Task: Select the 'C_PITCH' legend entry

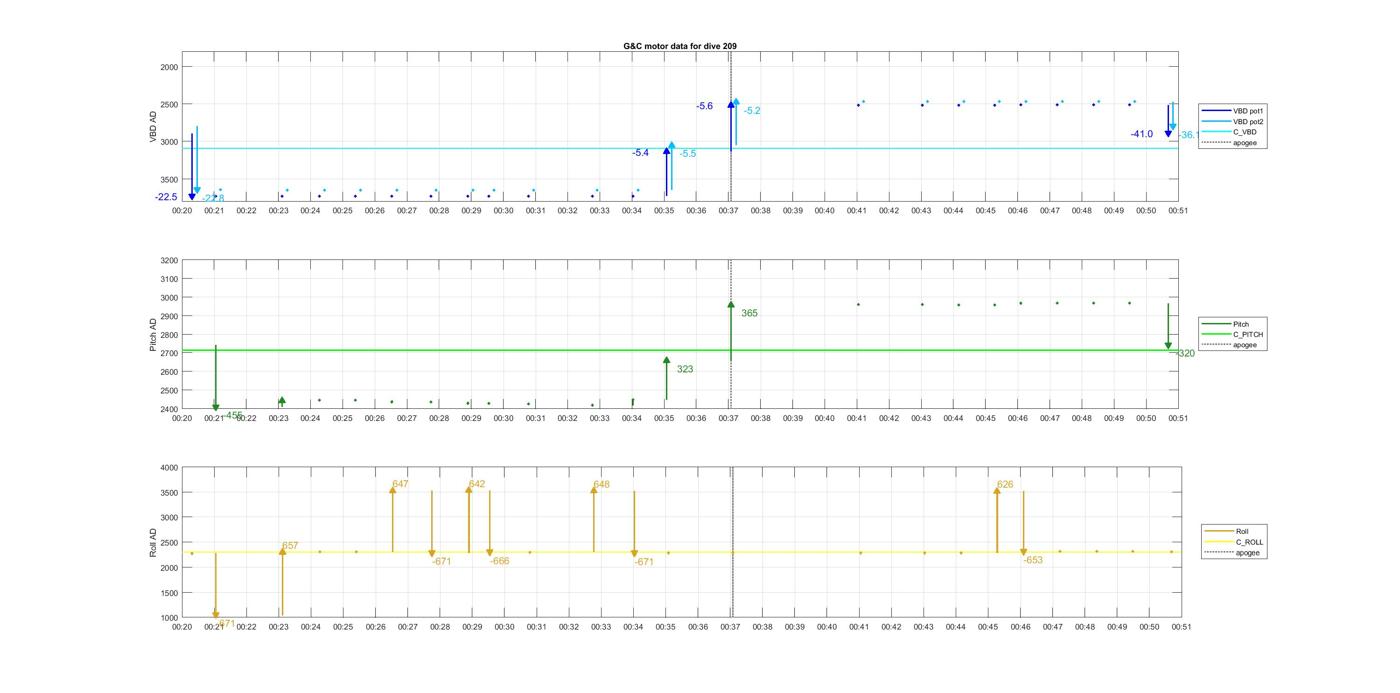Action: point(1233,335)
